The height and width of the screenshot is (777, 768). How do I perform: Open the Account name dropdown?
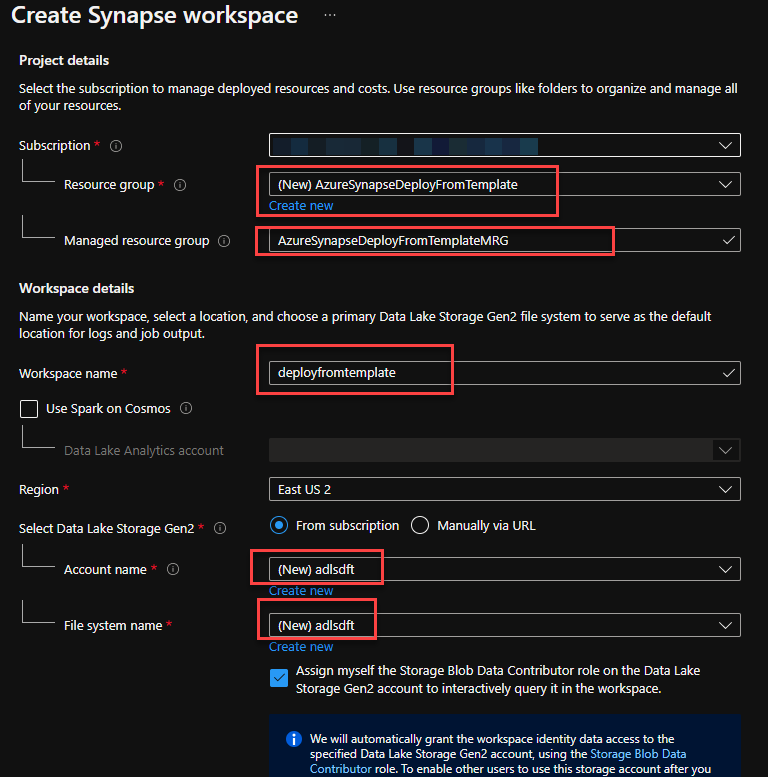505,569
